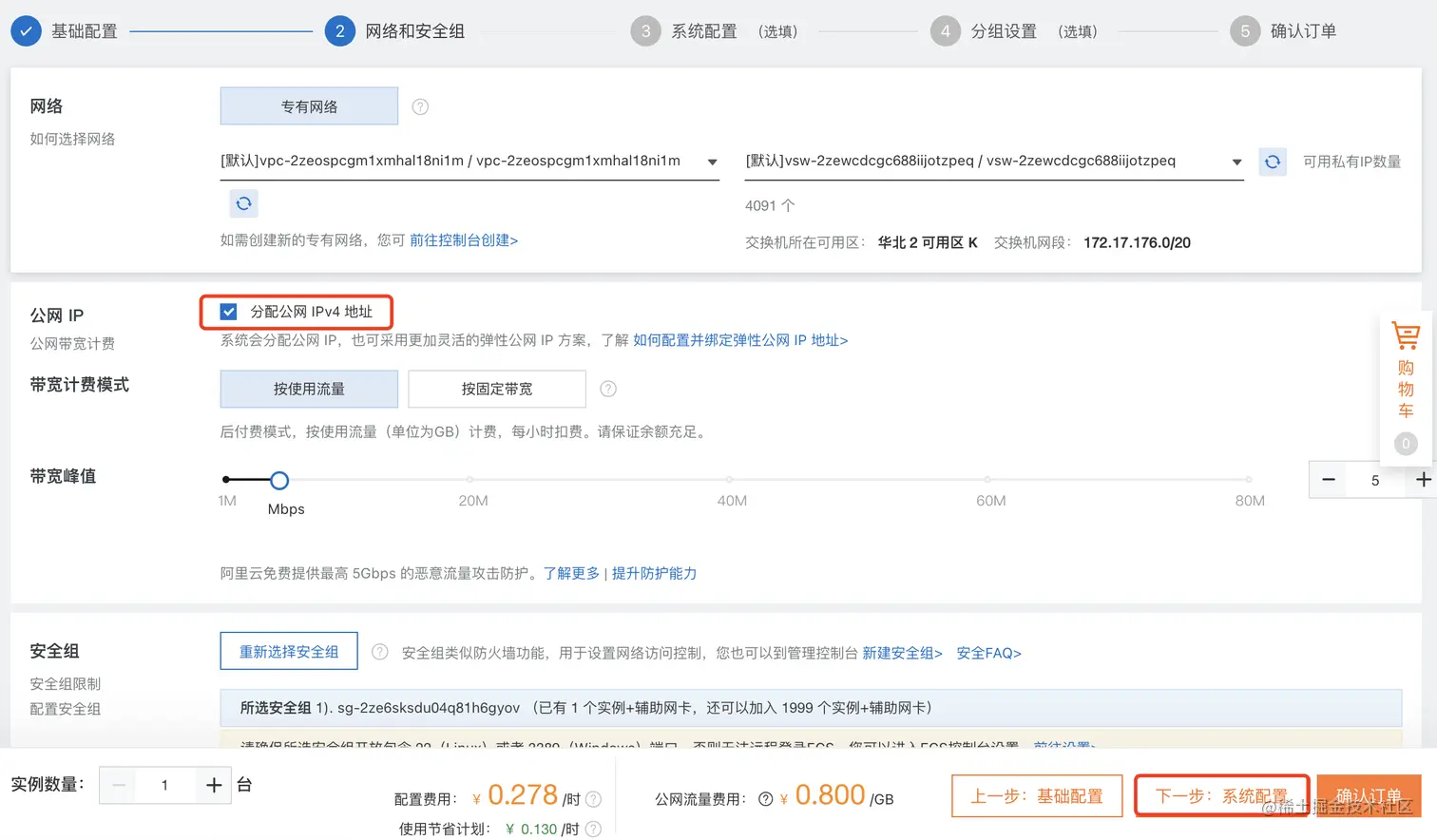The height and width of the screenshot is (840, 1437).
Task: Open the help tip beside 按固定带宽
Action: [x=608, y=389]
